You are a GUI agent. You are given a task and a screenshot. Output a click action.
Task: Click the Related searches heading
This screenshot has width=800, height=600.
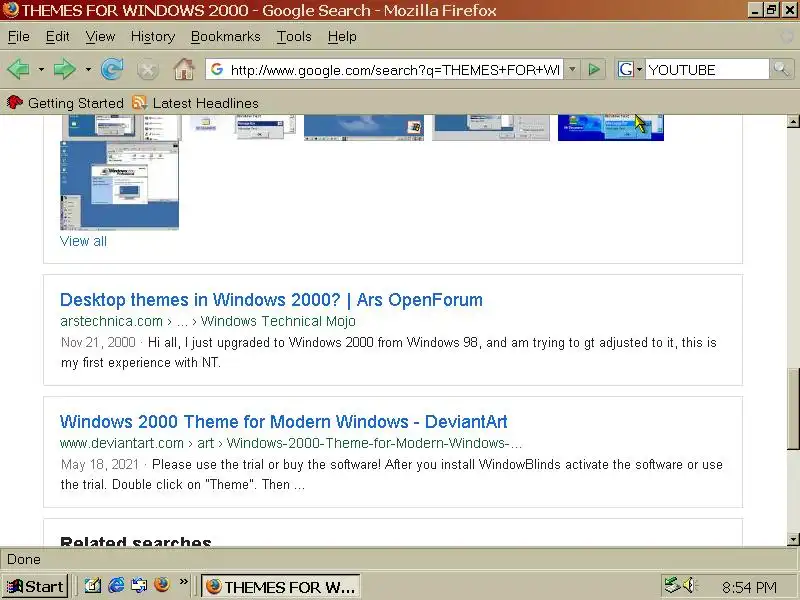(136, 541)
